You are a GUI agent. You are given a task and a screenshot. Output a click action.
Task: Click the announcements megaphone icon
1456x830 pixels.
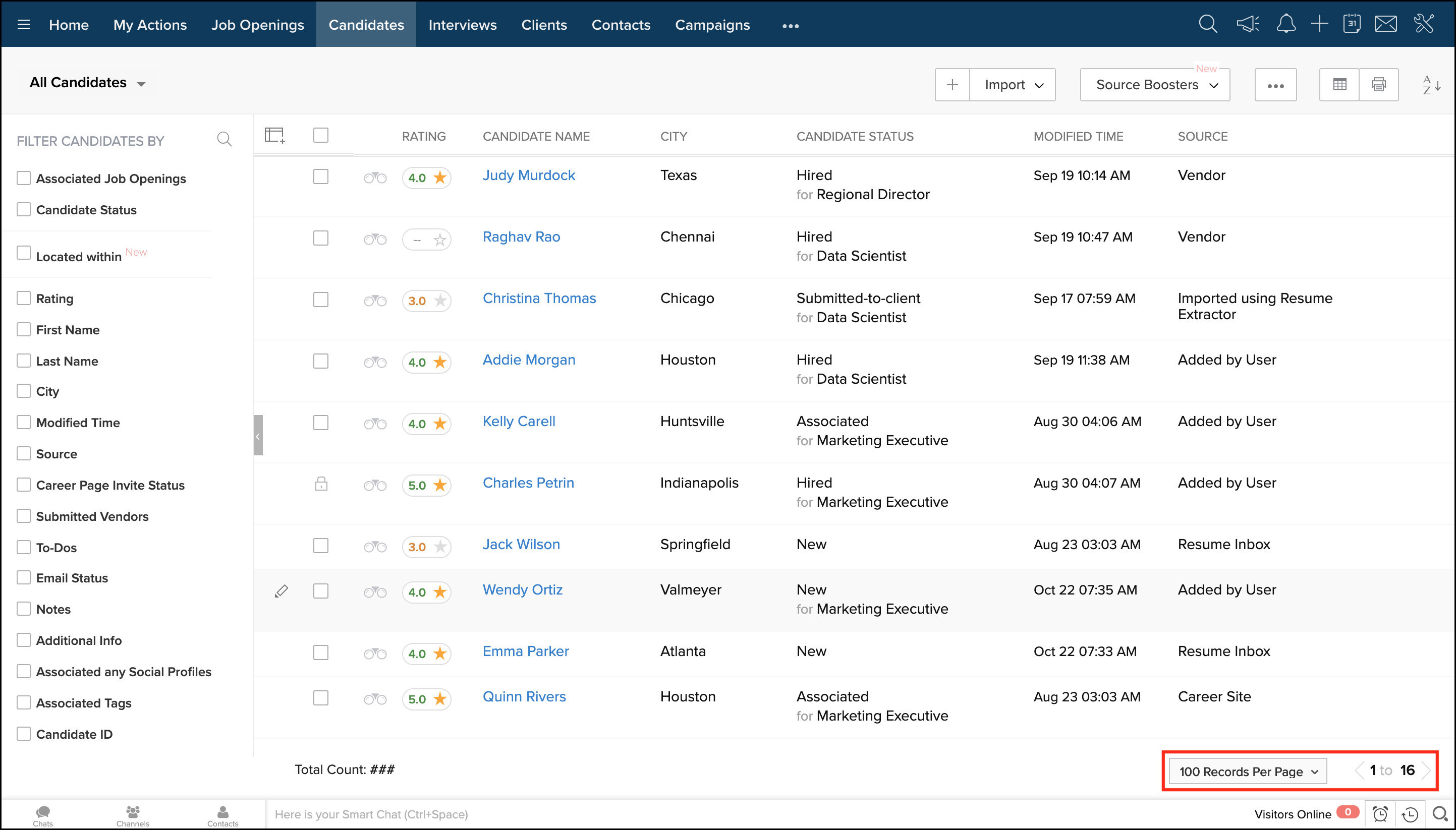point(1247,25)
